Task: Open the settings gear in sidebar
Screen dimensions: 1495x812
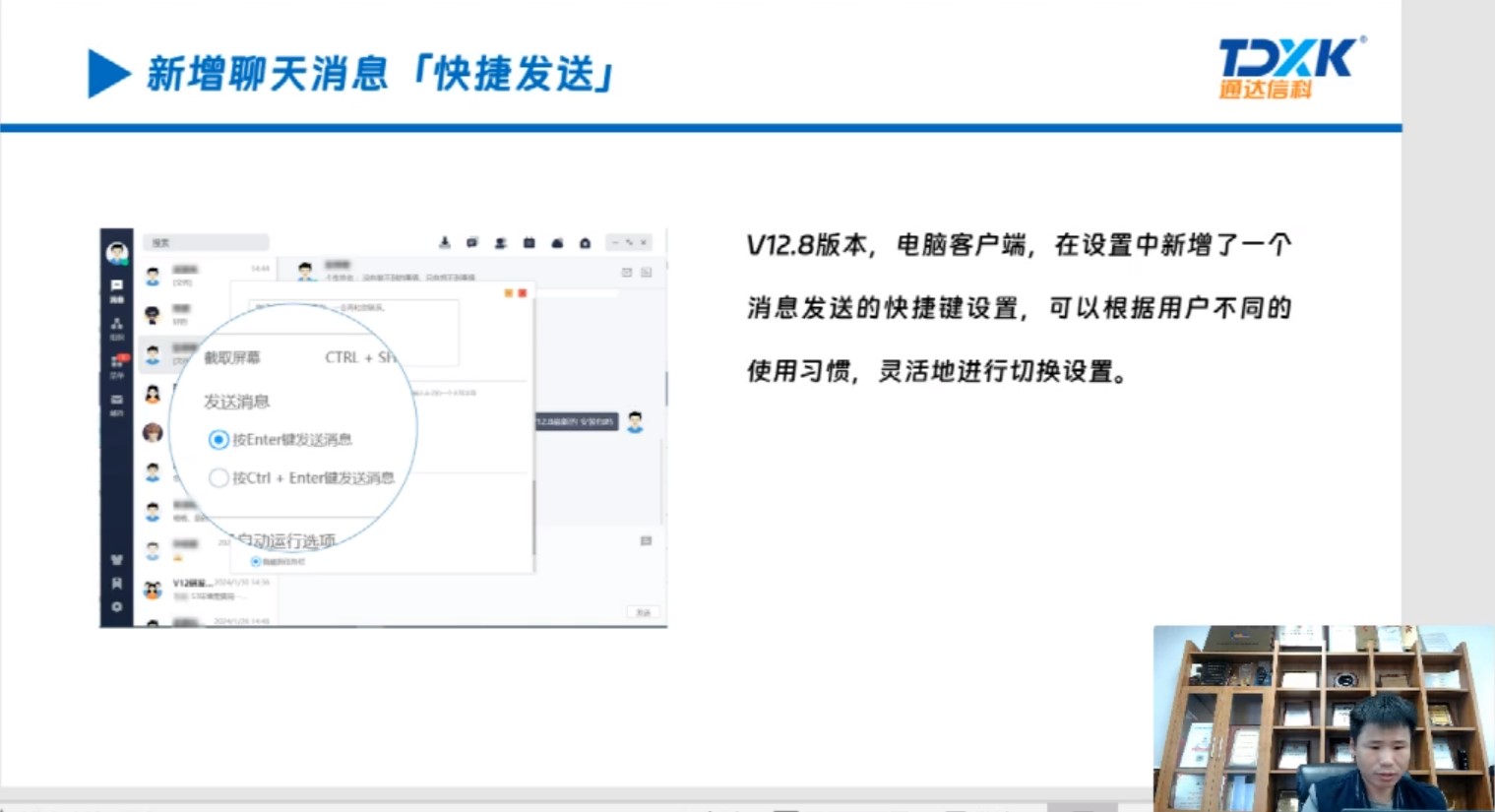Action: [x=116, y=607]
